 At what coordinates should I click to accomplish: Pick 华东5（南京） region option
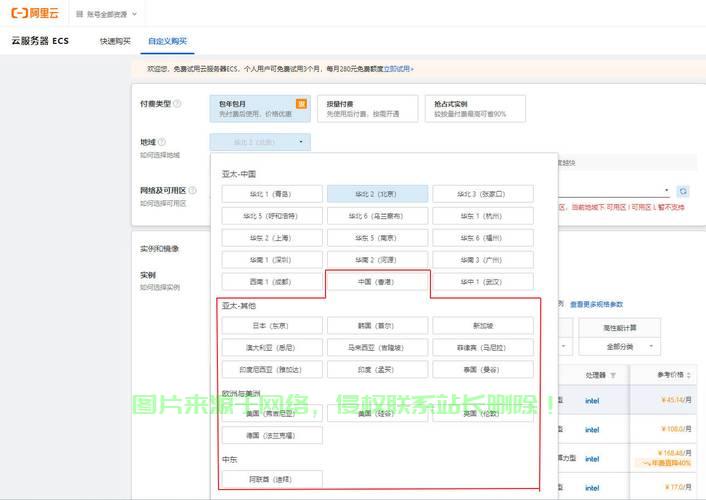(377, 238)
